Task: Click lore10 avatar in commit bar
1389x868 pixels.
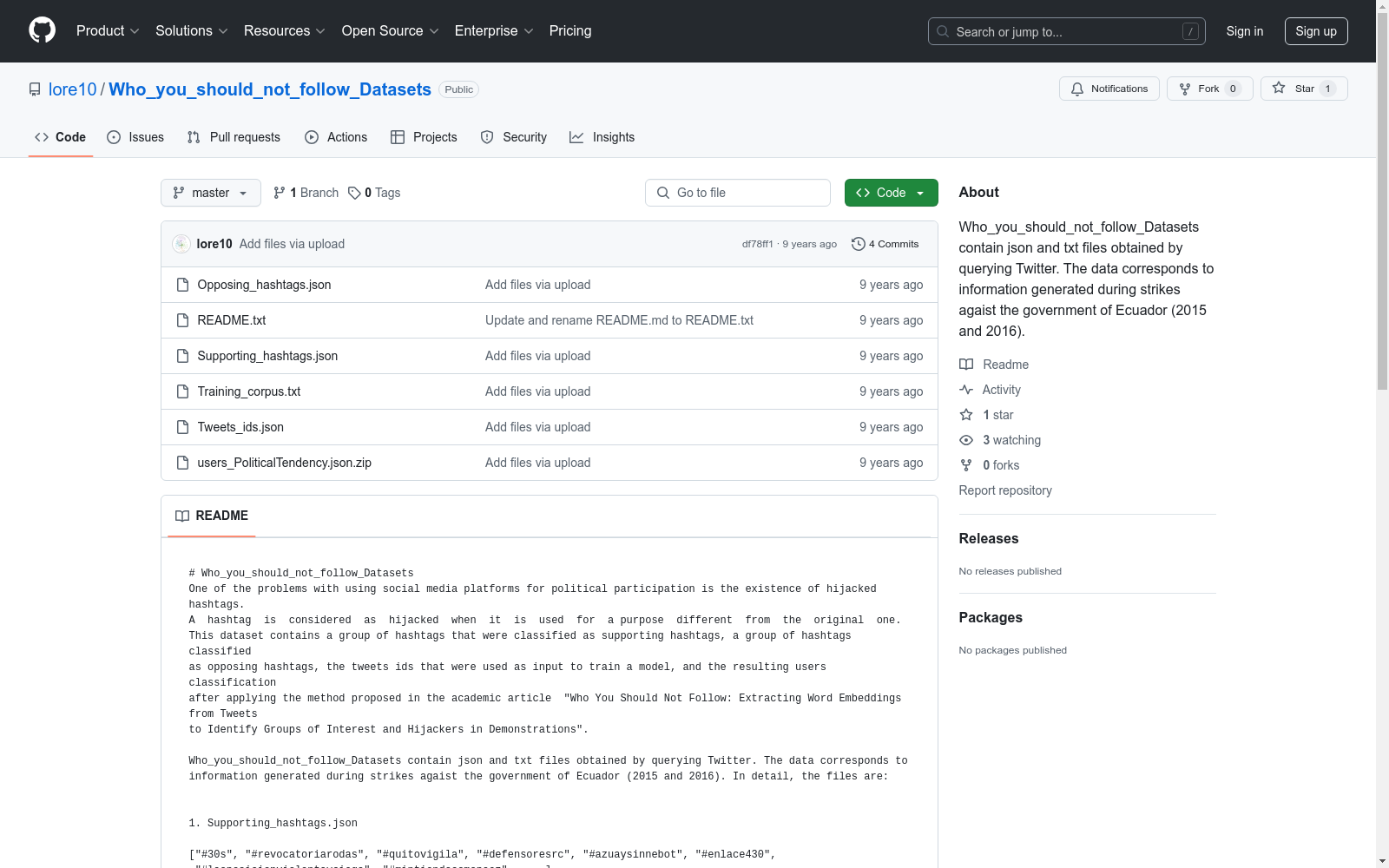Action: point(181,244)
